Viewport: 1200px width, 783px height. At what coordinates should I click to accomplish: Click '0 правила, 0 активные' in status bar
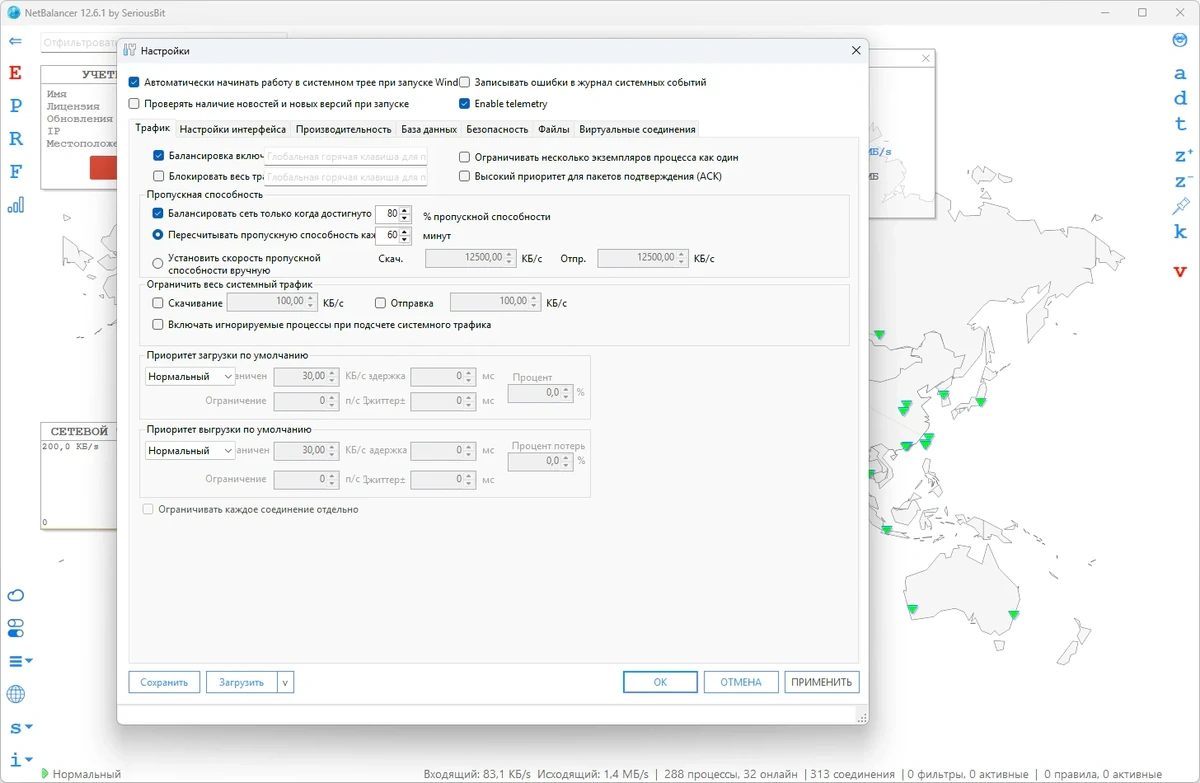[1101, 774]
